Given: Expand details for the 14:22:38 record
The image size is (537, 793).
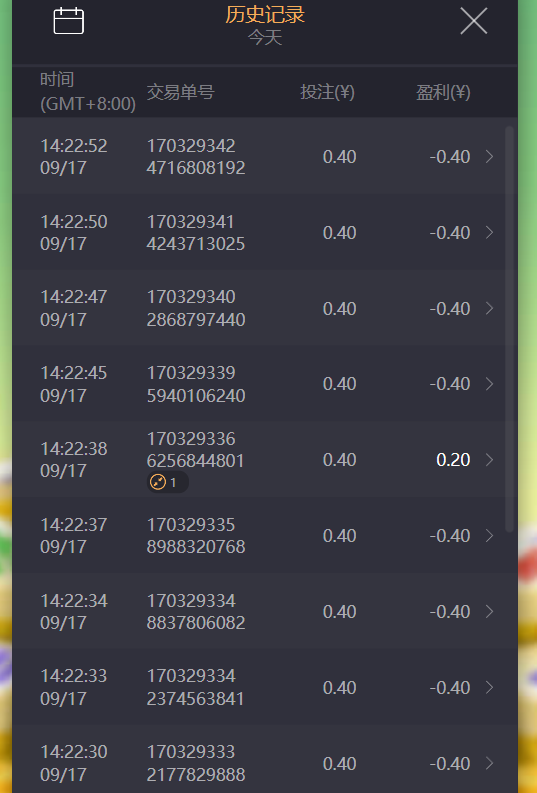Looking at the screenshot, I should point(489,460).
